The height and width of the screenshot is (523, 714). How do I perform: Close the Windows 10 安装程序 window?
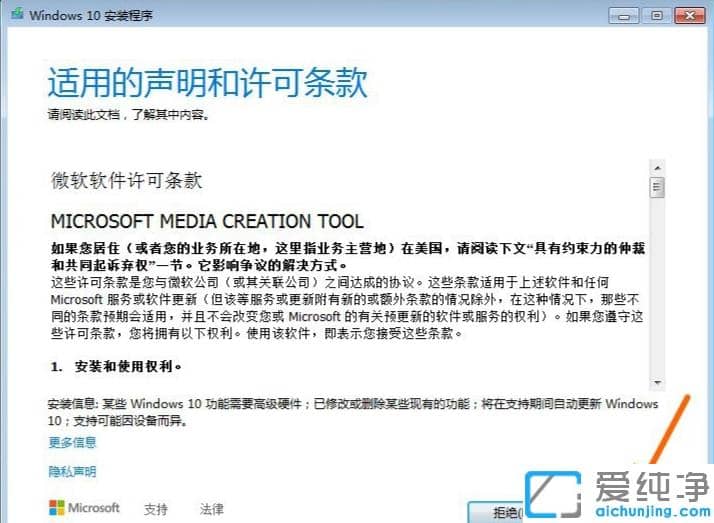pos(690,16)
